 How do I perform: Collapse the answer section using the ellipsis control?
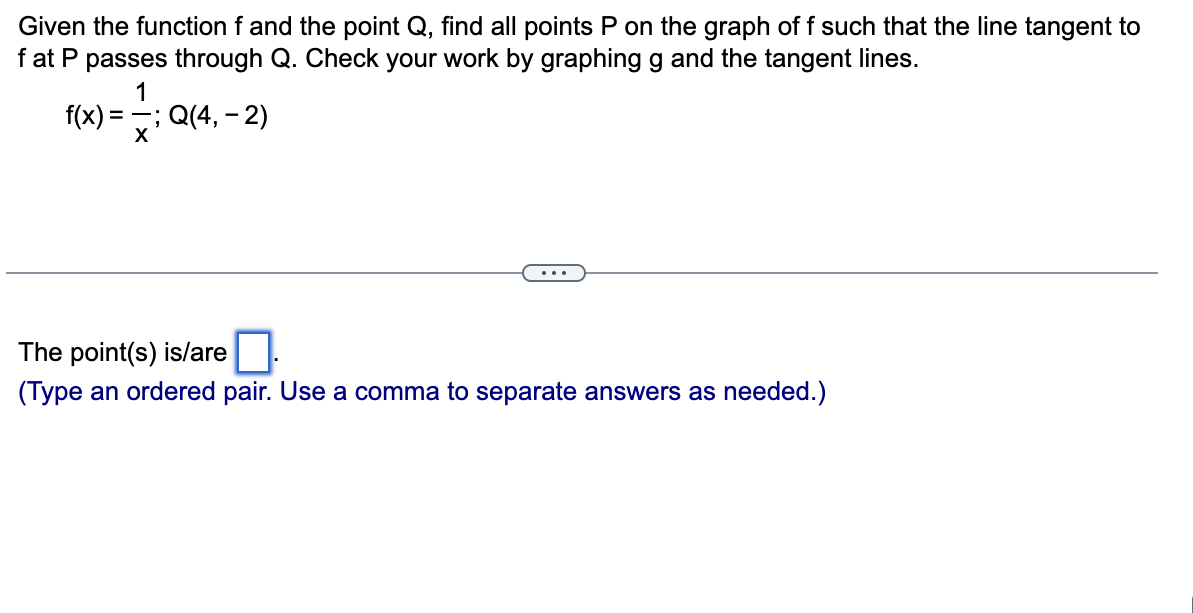(552, 272)
